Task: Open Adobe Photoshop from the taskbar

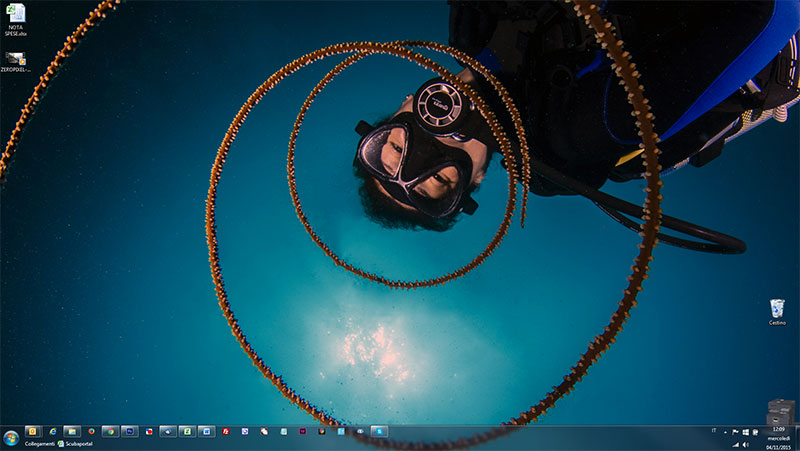Action: (129, 431)
